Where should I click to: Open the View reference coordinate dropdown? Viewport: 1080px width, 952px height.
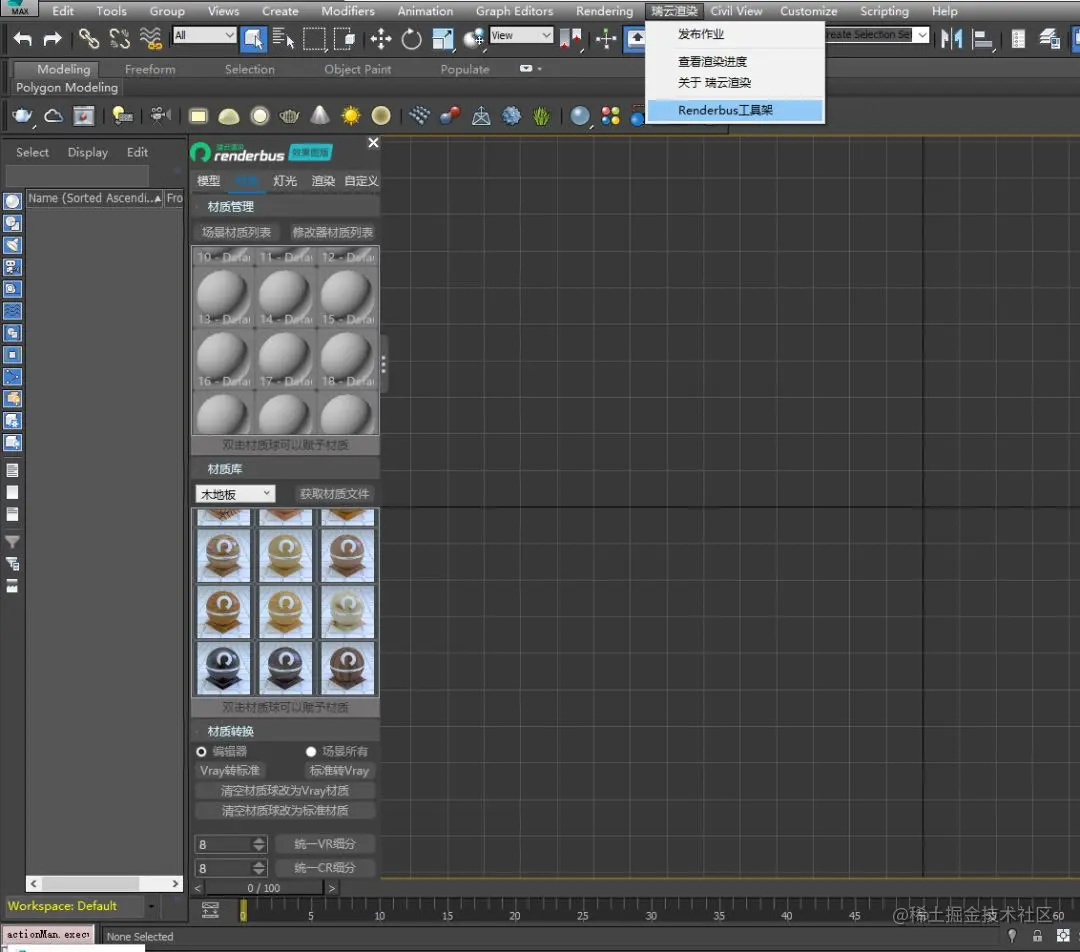click(521, 35)
